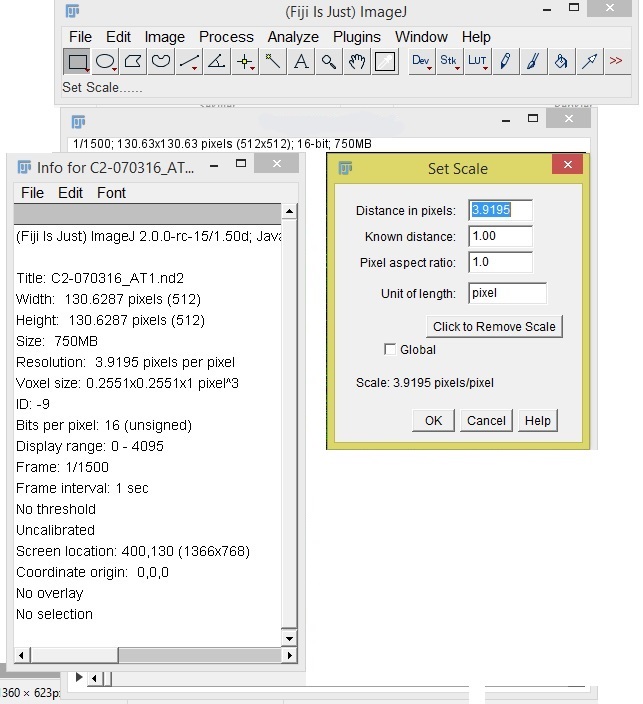The height and width of the screenshot is (704, 643).
Task: Click OK in Set Scale dialog
Action: (433, 421)
